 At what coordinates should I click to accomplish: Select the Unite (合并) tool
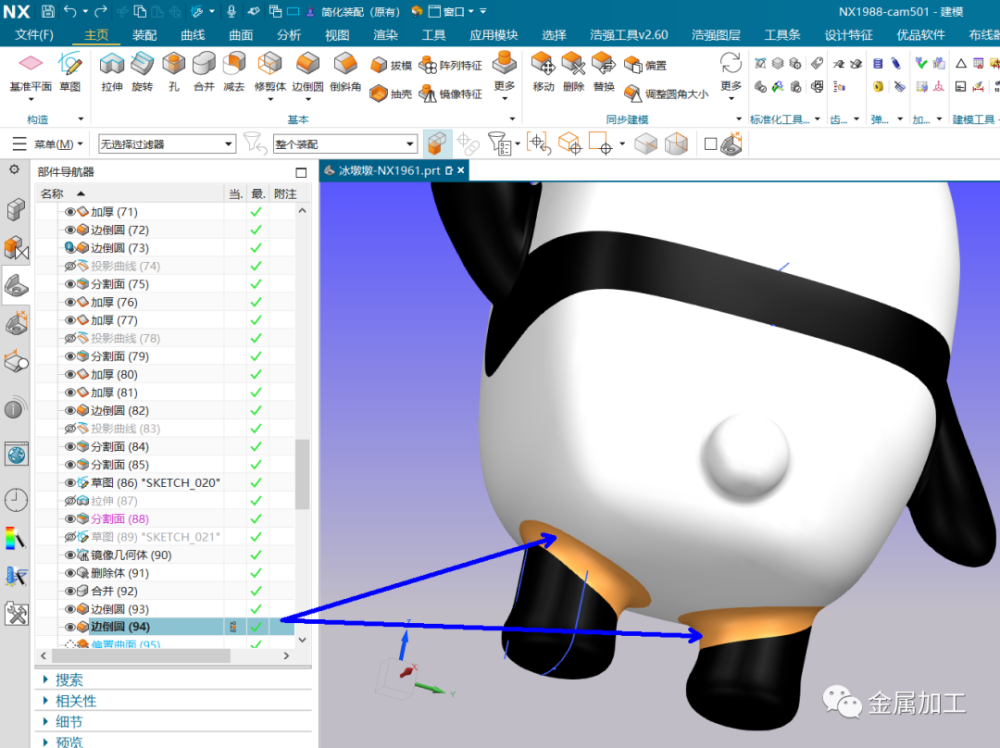coord(204,72)
